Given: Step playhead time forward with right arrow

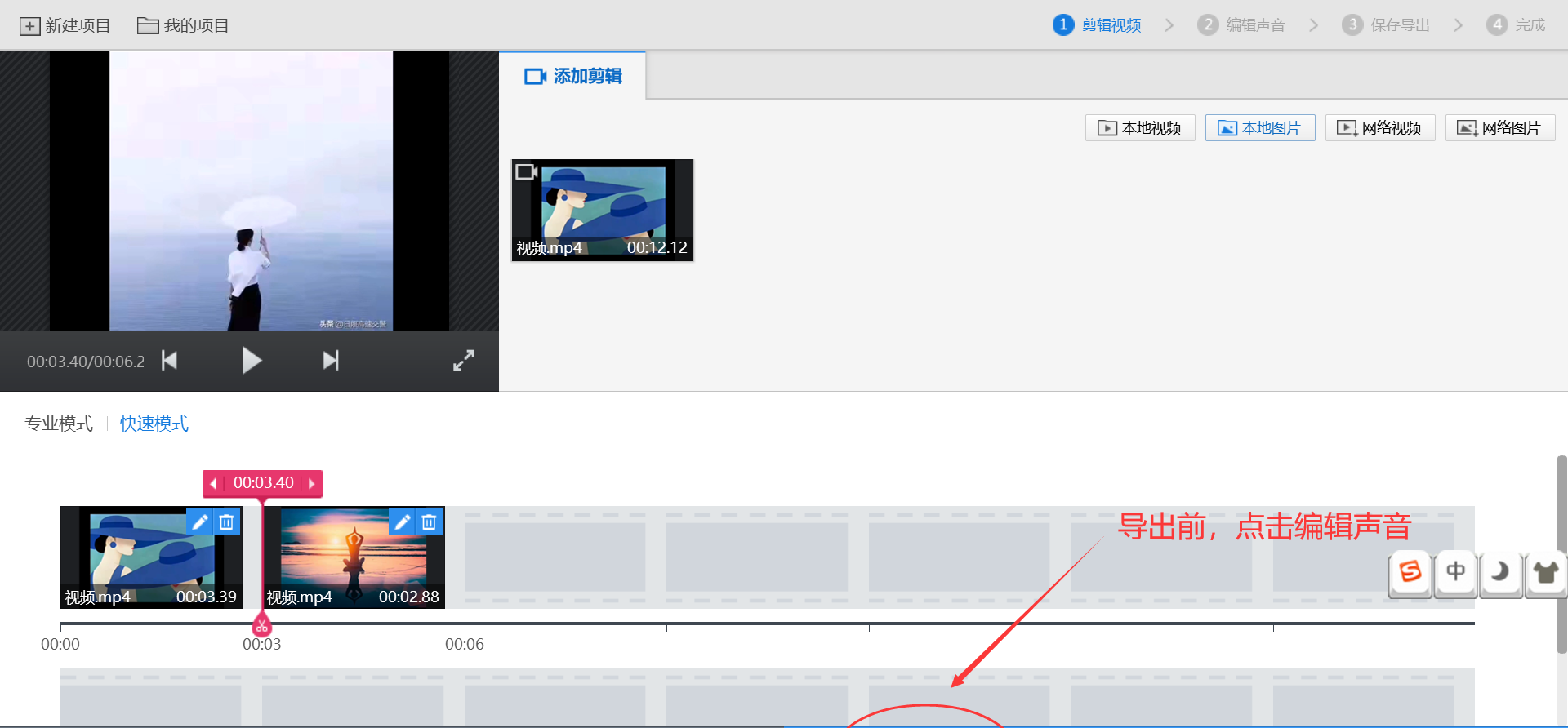Looking at the screenshot, I should tap(312, 483).
